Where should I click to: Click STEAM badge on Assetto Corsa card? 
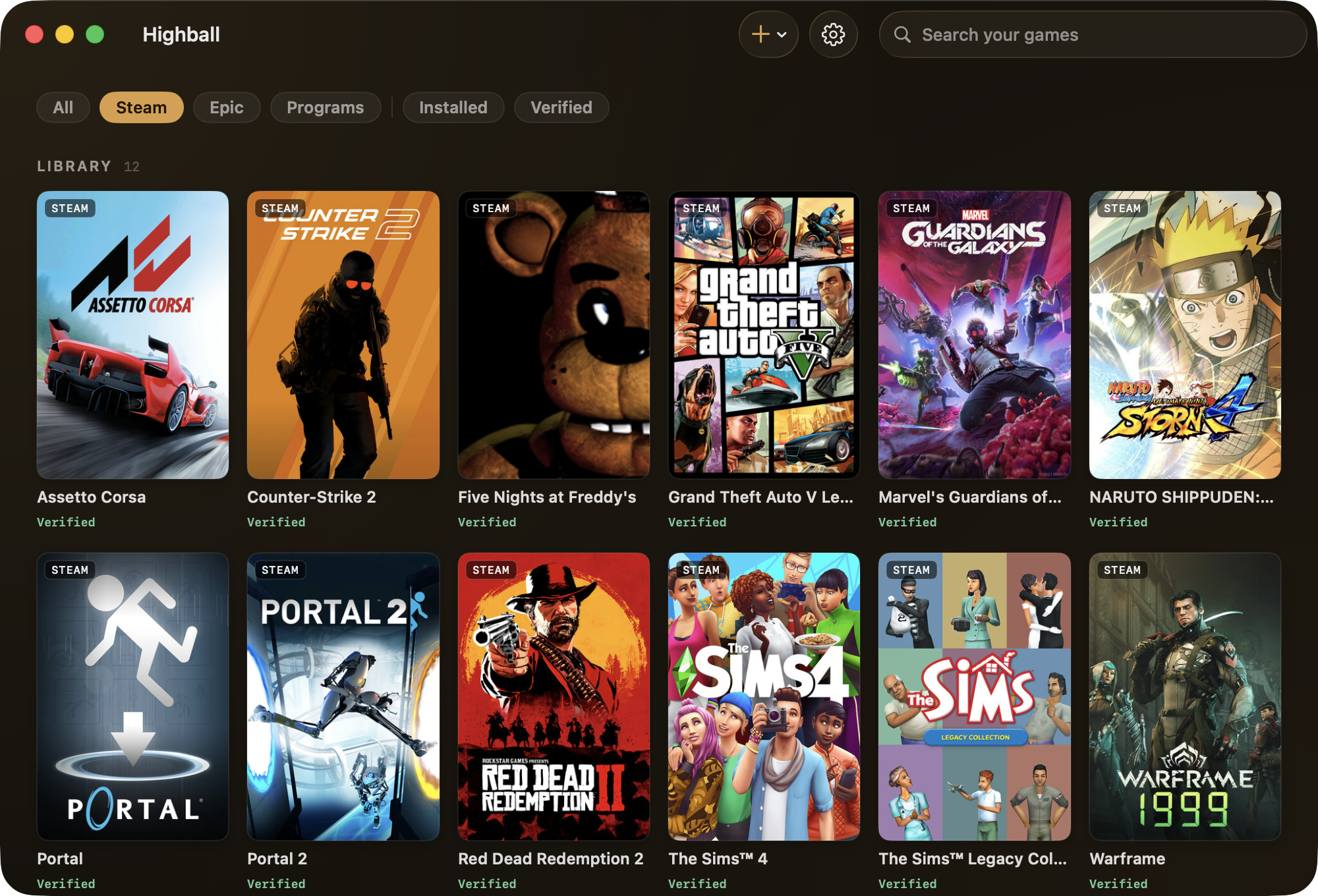(x=70, y=208)
